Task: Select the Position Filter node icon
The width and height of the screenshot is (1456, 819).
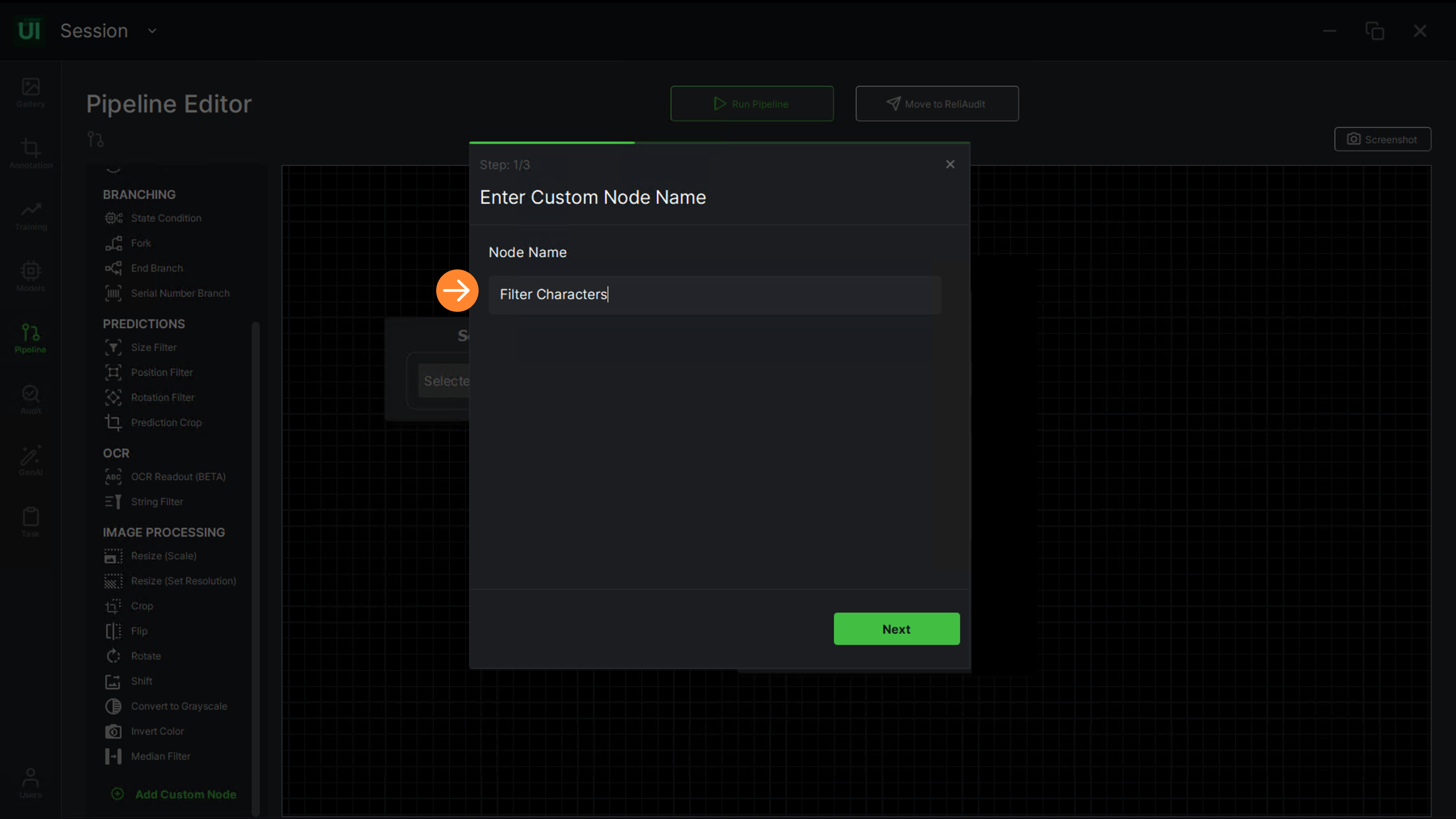Action: 113,372
